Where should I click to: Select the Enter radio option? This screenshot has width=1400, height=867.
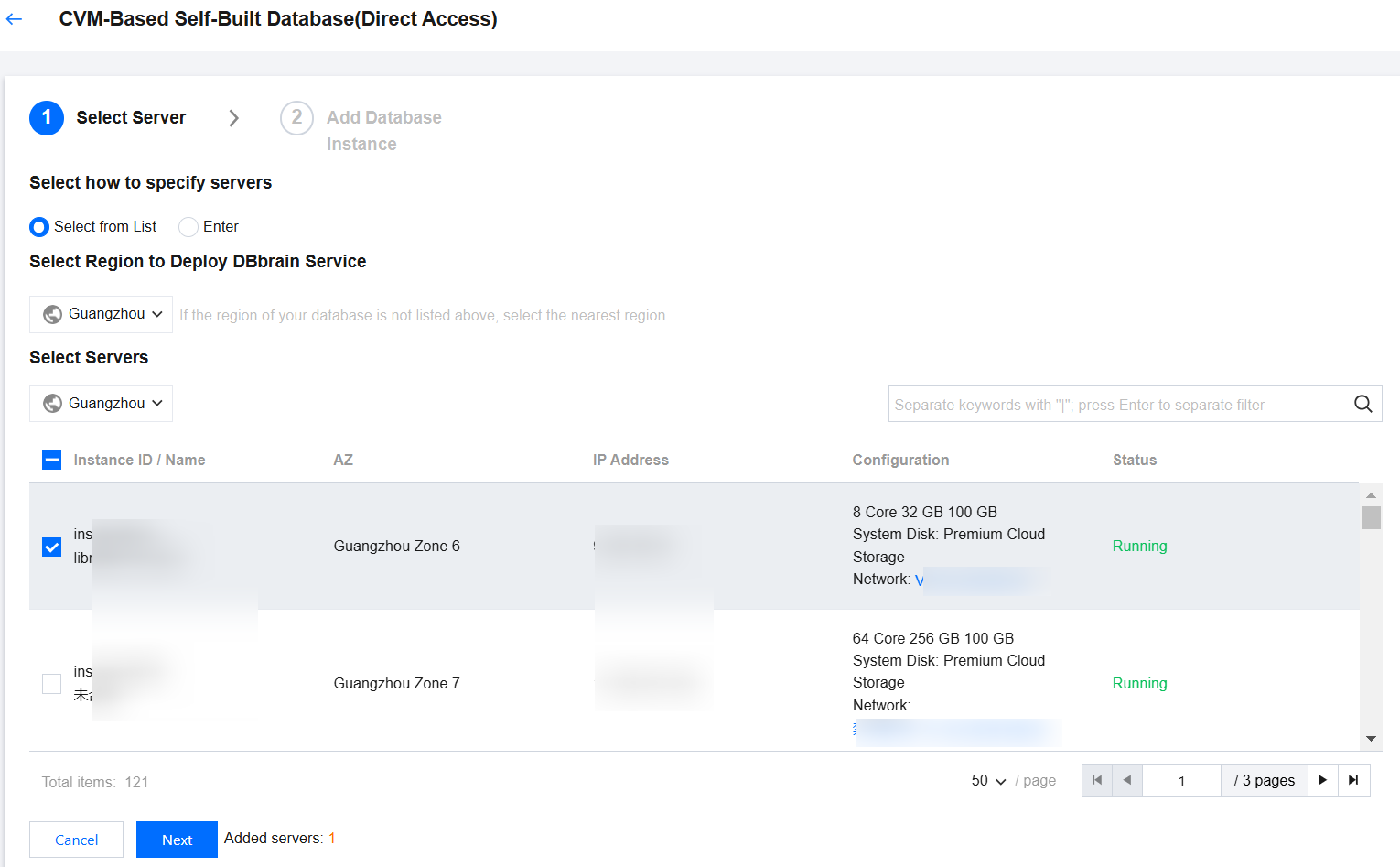tap(188, 227)
